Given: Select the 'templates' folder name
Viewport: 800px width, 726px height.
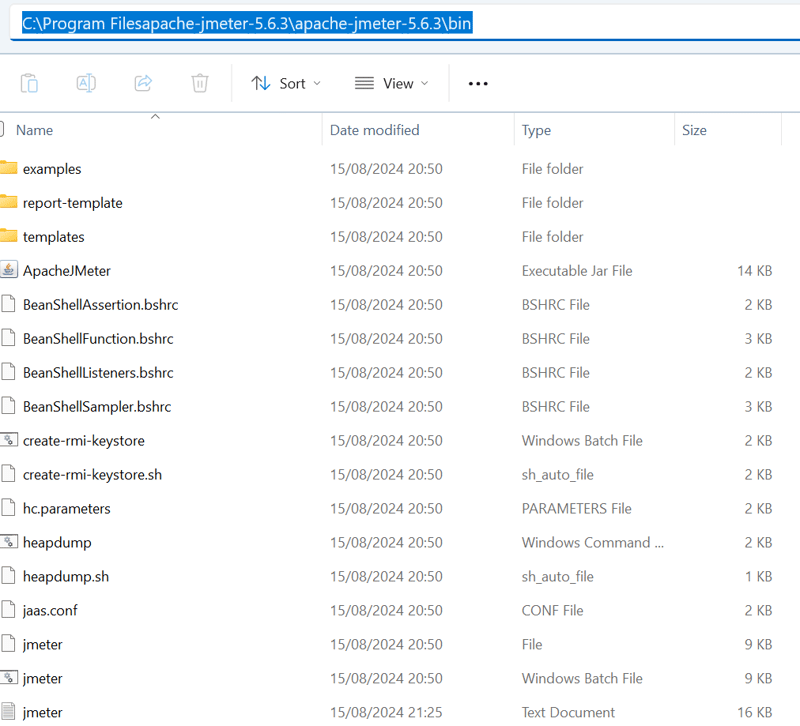Looking at the screenshot, I should coord(54,237).
